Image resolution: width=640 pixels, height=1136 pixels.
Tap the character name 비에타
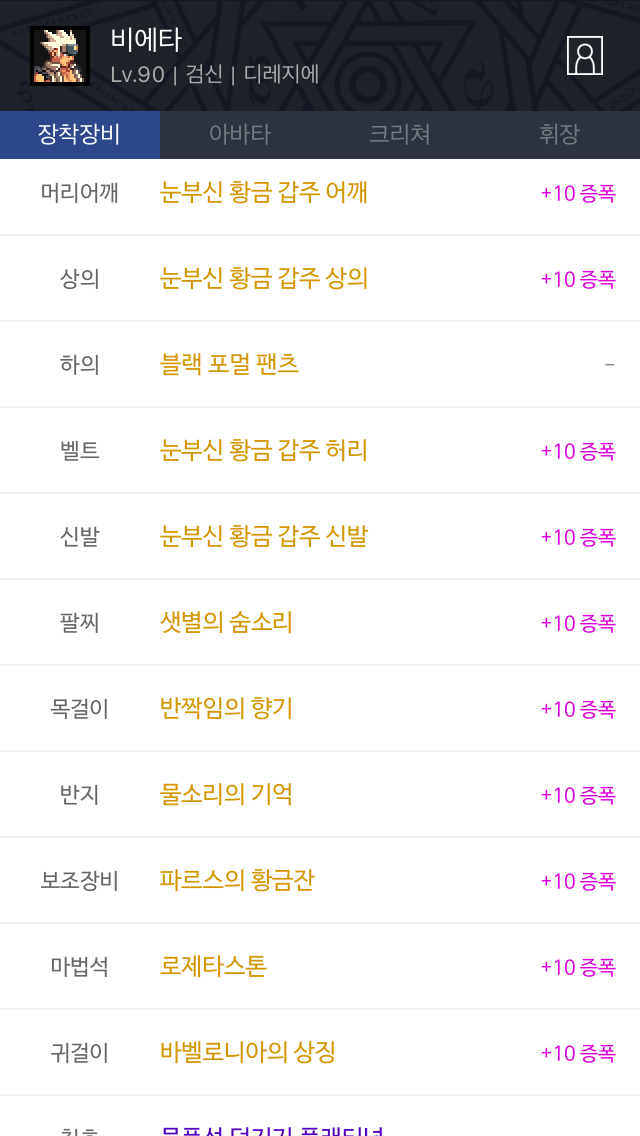(146, 39)
